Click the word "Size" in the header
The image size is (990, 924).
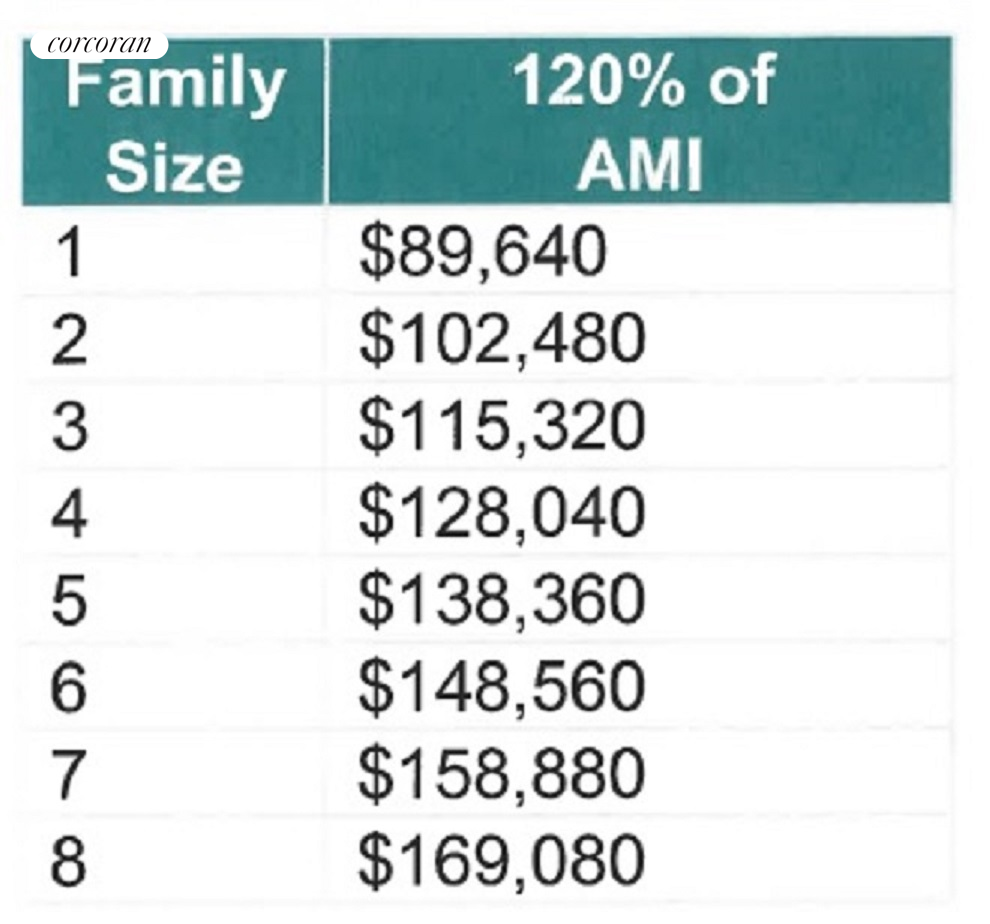(x=174, y=167)
